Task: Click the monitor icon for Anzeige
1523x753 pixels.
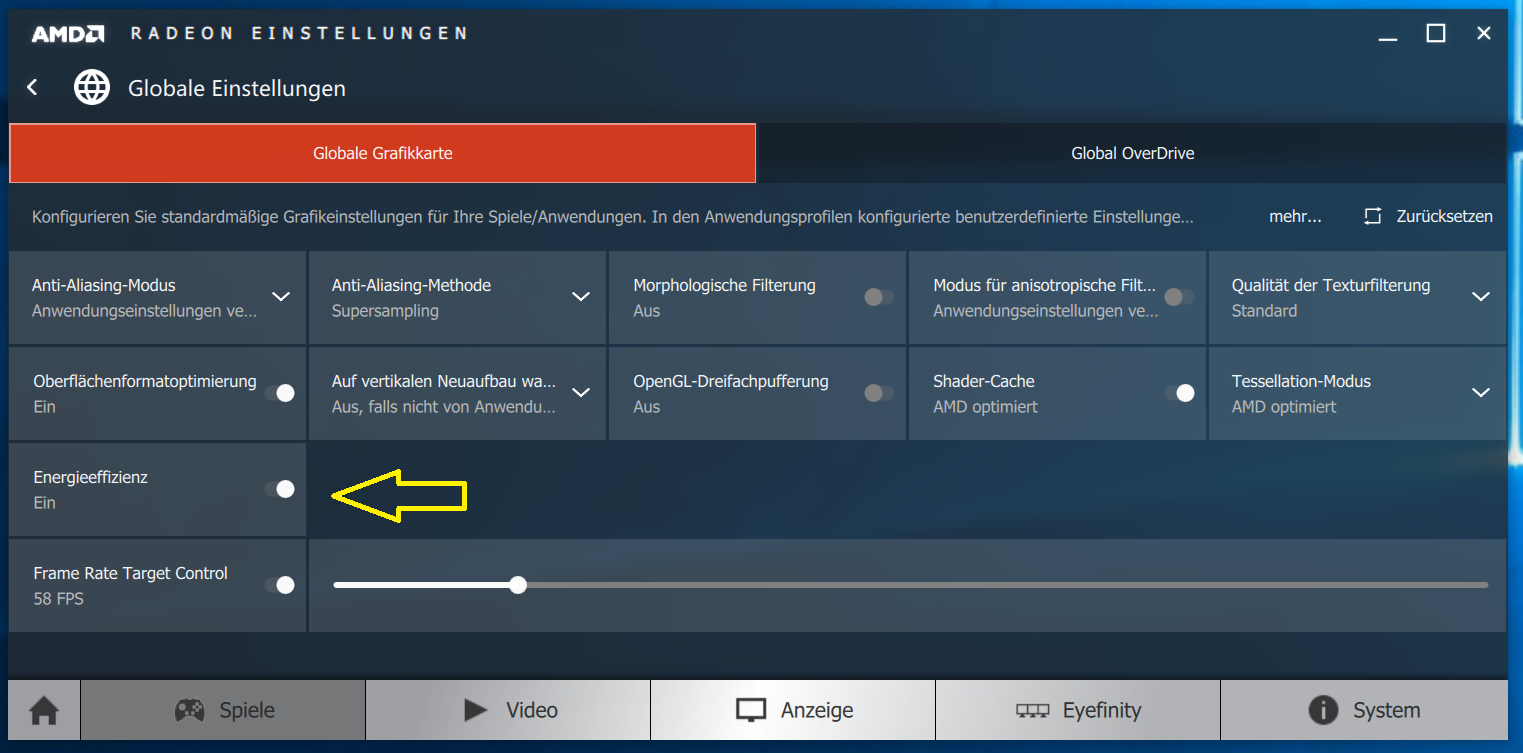Action: [750, 711]
